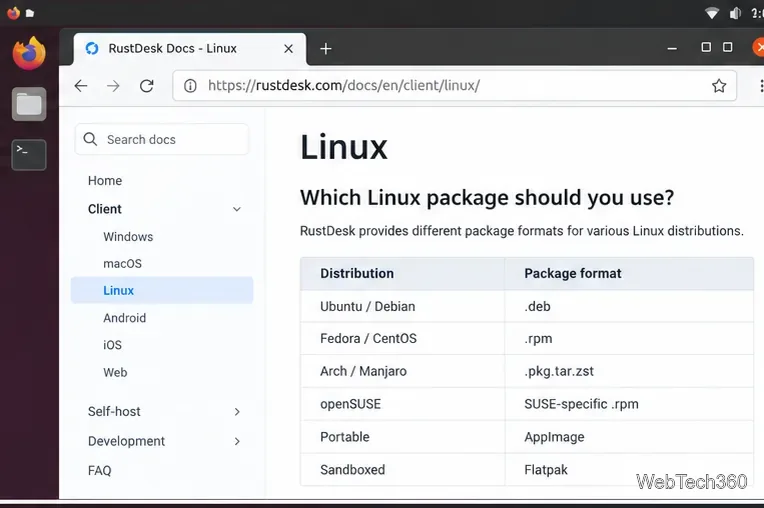Open the Development section link
This screenshot has height=508, width=764.
[126, 441]
